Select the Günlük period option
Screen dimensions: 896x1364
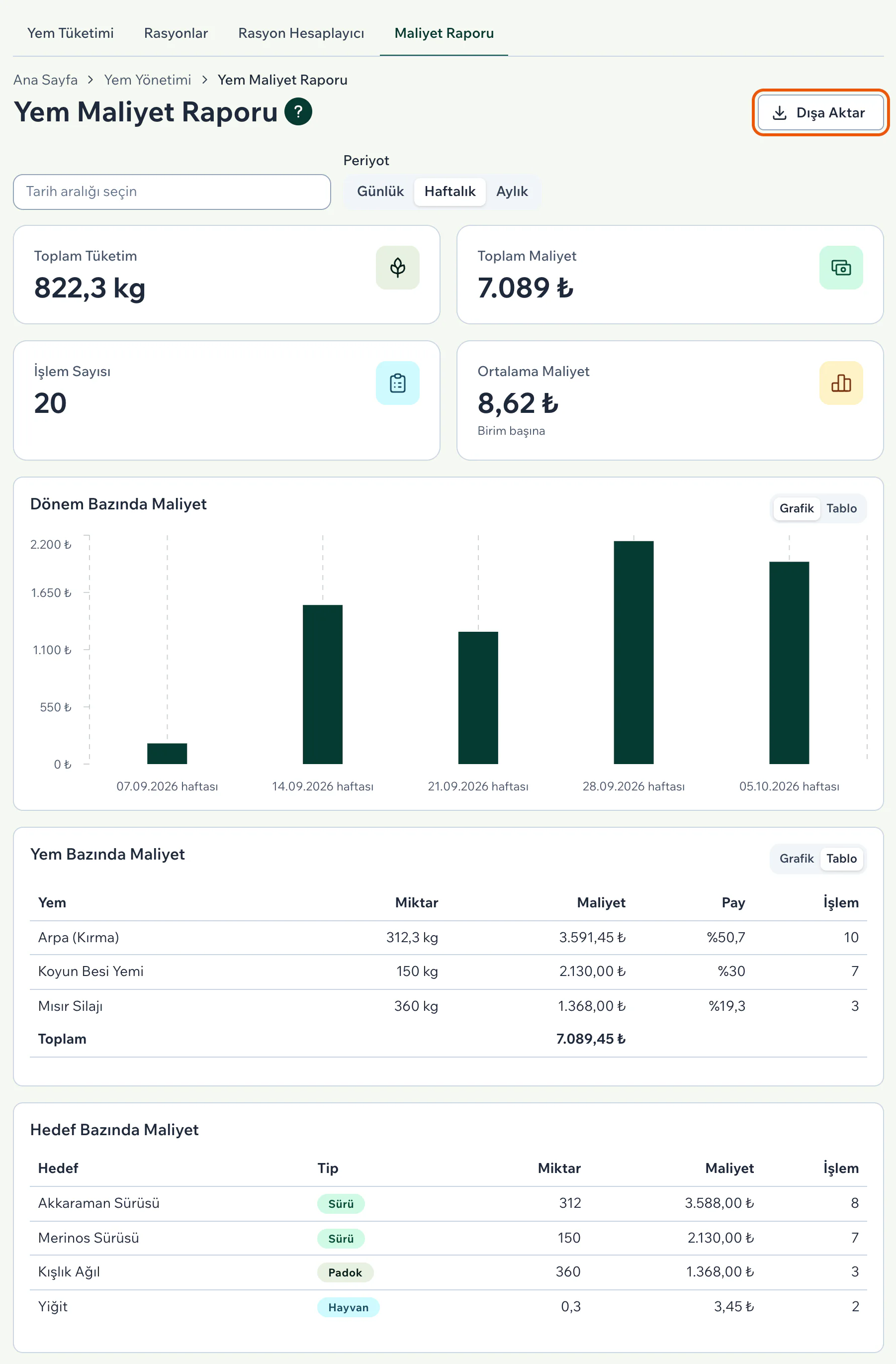pyautogui.click(x=380, y=192)
